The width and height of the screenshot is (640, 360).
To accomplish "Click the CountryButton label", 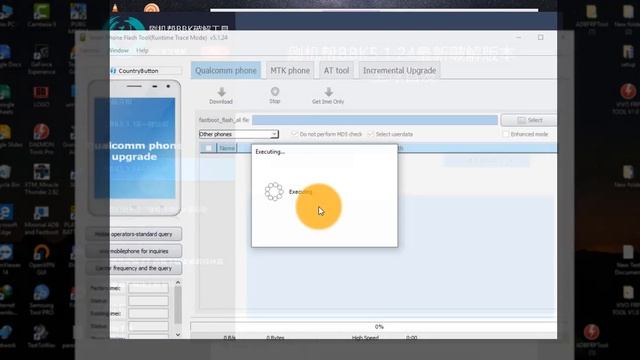I will 138,71.
